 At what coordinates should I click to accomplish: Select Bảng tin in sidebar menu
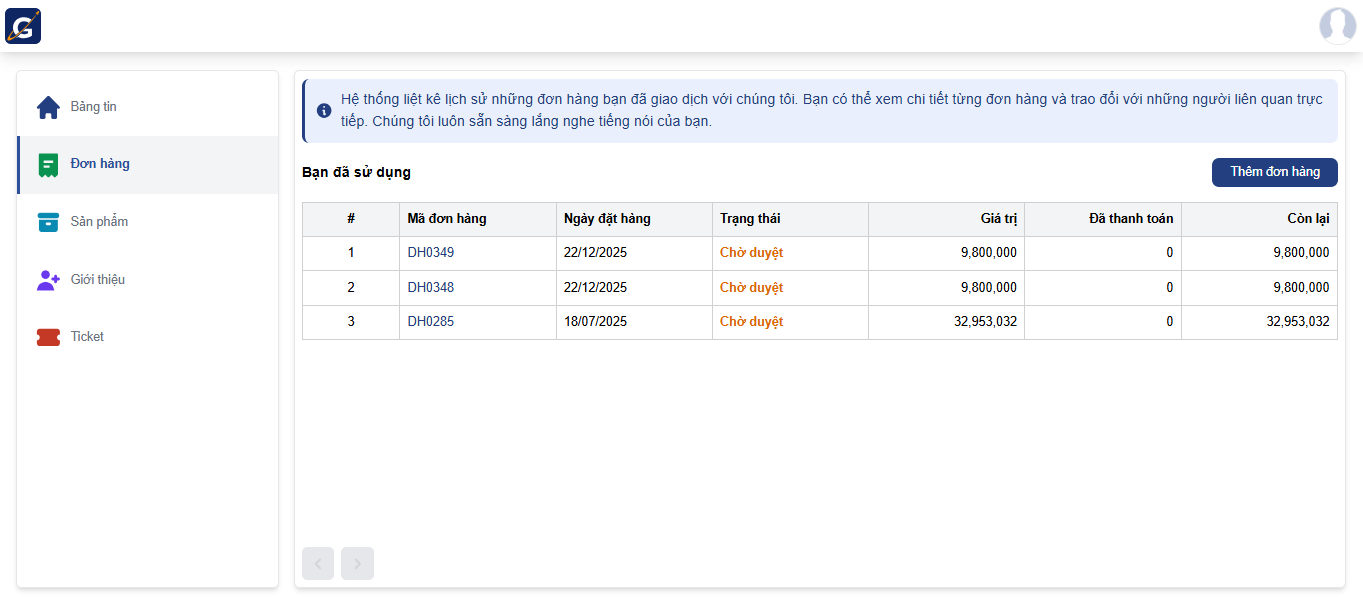pyautogui.click(x=94, y=107)
